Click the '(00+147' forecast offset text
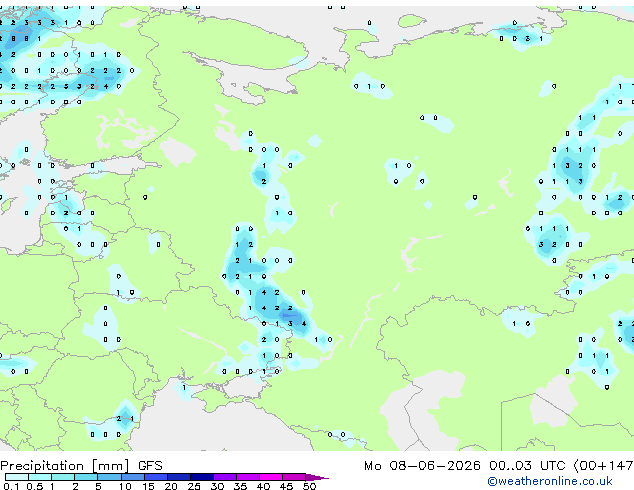Image resolution: width=634 pixels, height=490 pixels. click(x=604, y=466)
